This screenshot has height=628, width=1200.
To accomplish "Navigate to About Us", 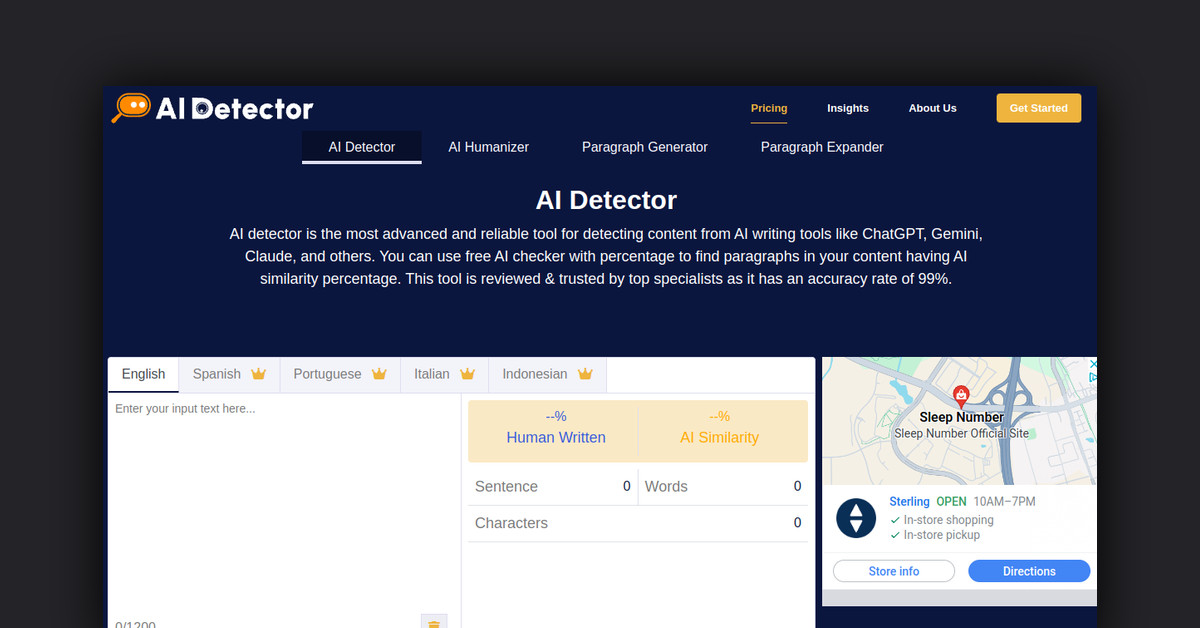I will (x=932, y=108).
